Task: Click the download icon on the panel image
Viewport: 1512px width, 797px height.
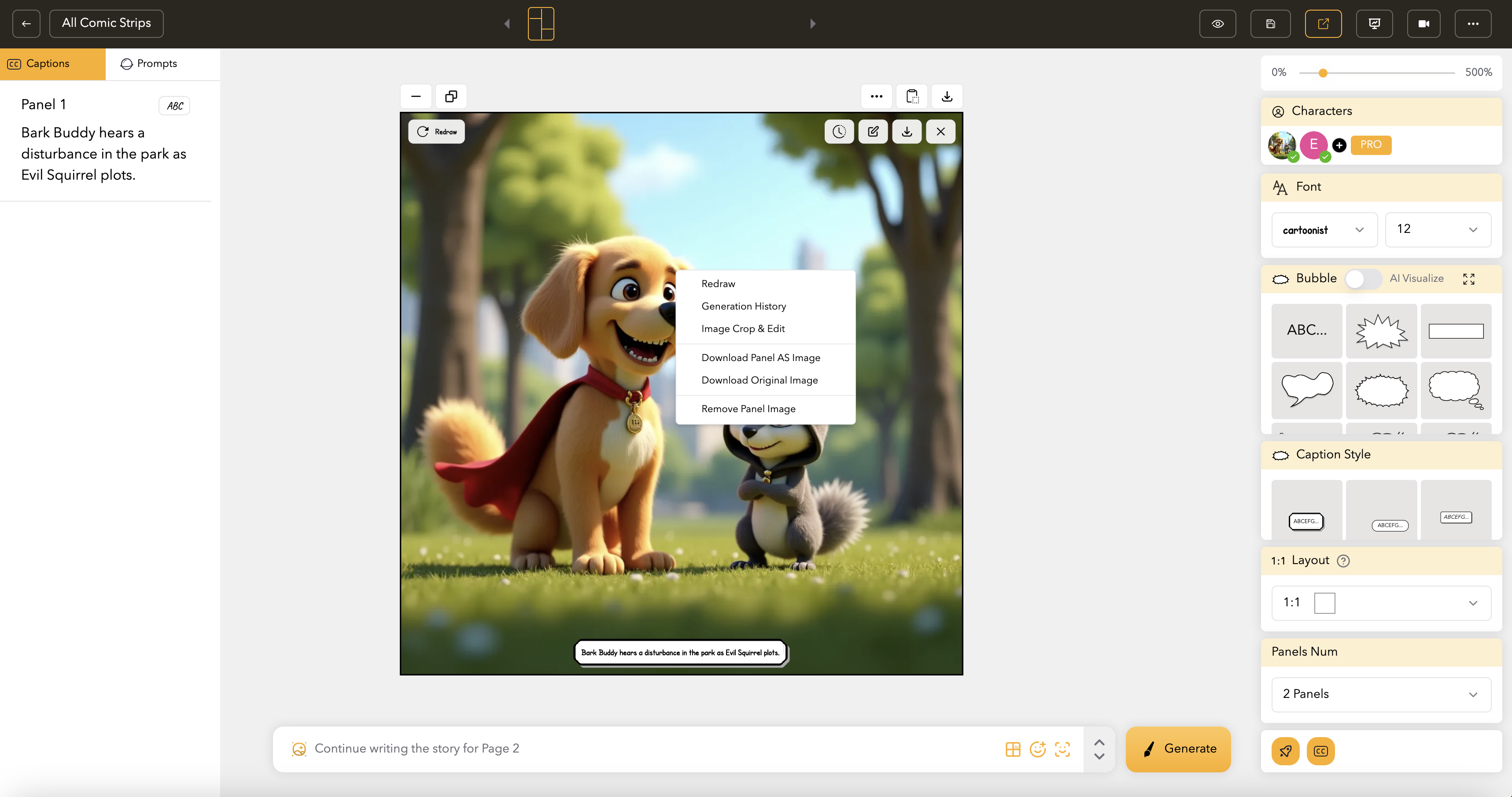Action: coord(907,132)
